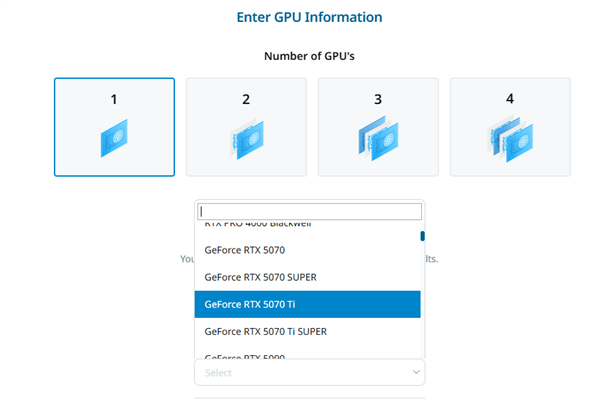Click the Enter GPU Information heading
This screenshot has width=600, height=408.
pyautogui.click(x=309, y=17)
